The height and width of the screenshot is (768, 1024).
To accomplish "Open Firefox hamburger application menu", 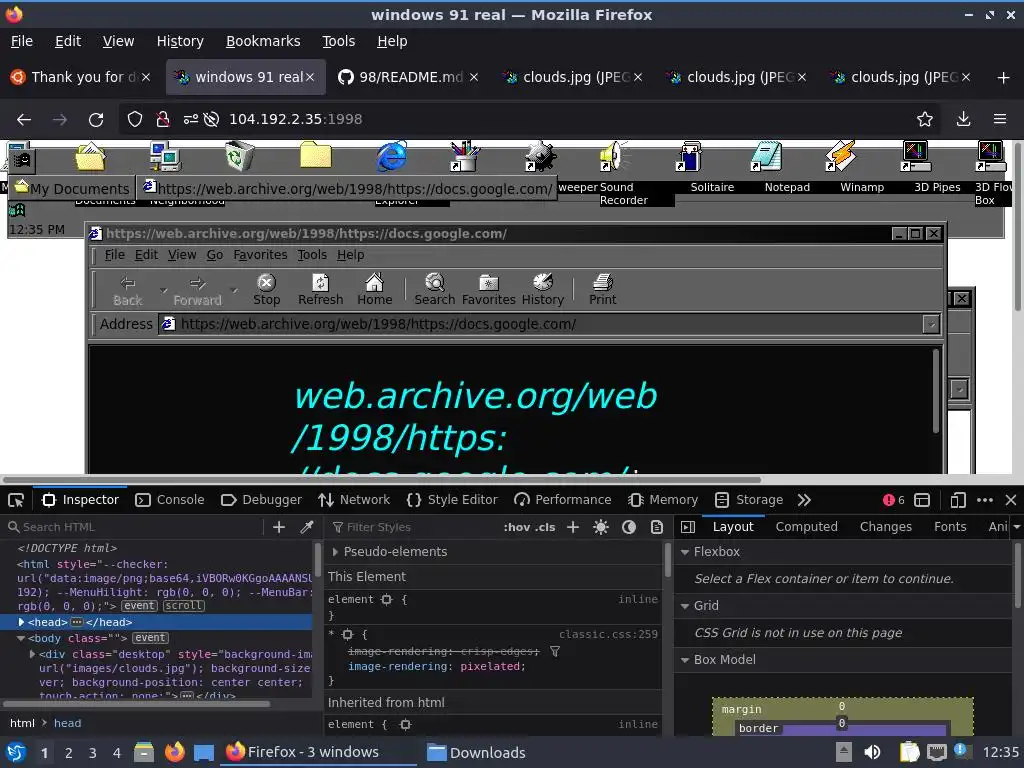I will (x=1000, y=119).
